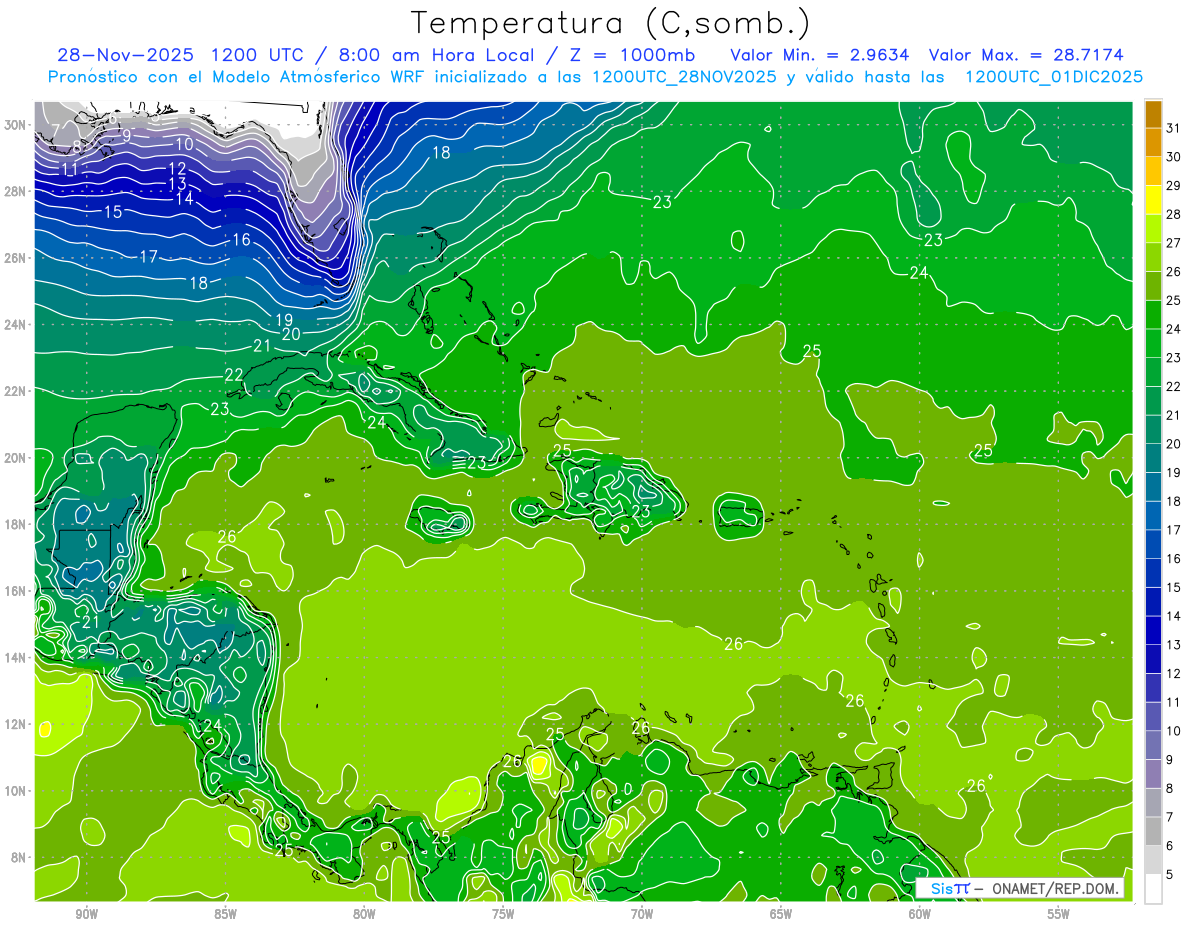The image size is (1200, 927).
Task: Pick the brown color bar segment above 31
Action: 1153,113
